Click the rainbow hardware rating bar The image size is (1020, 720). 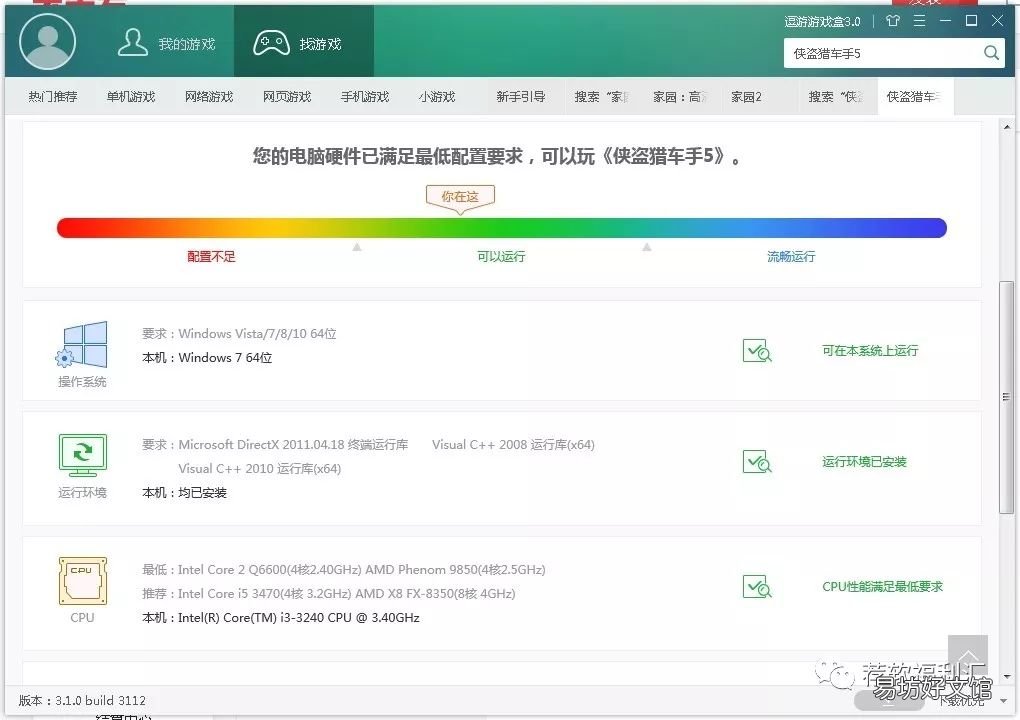tap(501, 228)
